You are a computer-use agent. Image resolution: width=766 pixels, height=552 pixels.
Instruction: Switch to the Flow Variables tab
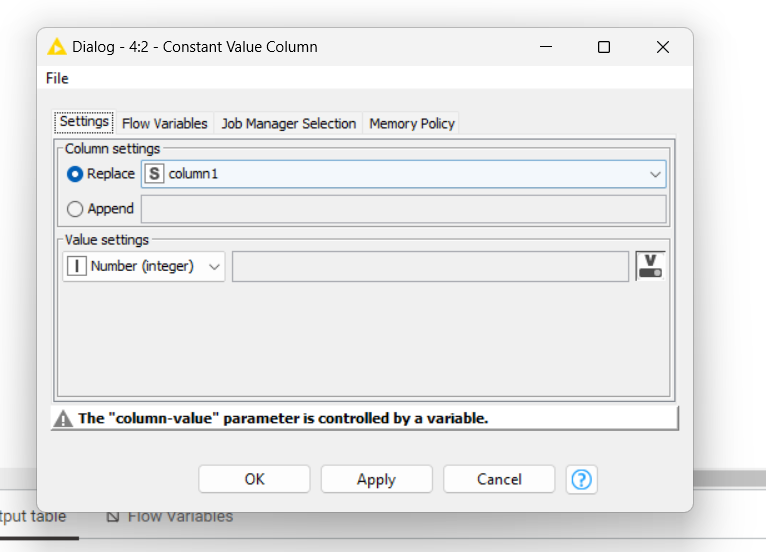coord(165,124)
